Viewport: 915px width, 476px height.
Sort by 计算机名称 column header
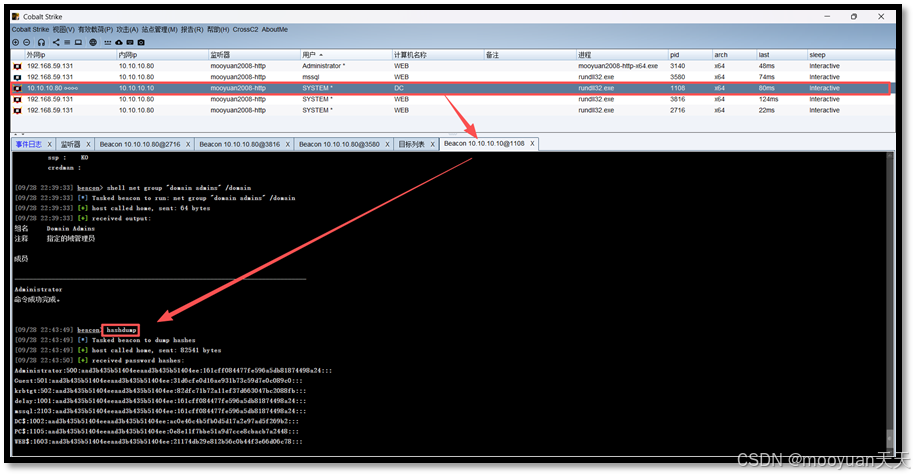coord(437,55)
